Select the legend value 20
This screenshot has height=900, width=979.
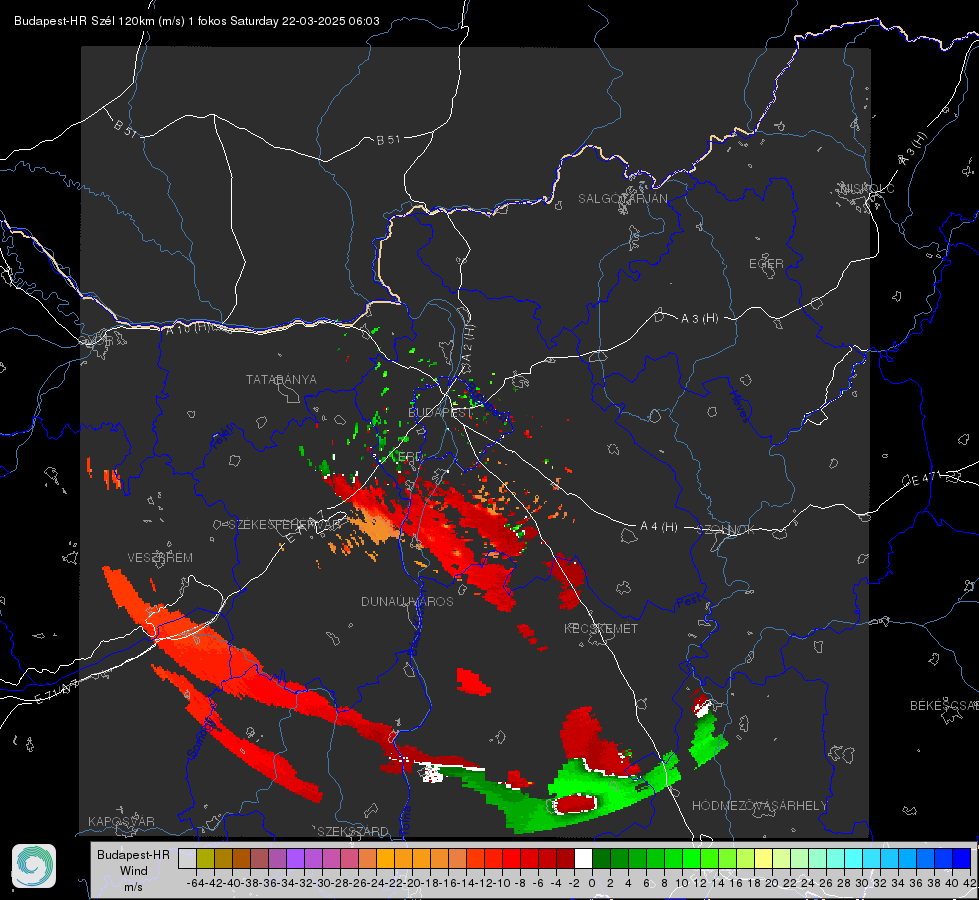772,883
